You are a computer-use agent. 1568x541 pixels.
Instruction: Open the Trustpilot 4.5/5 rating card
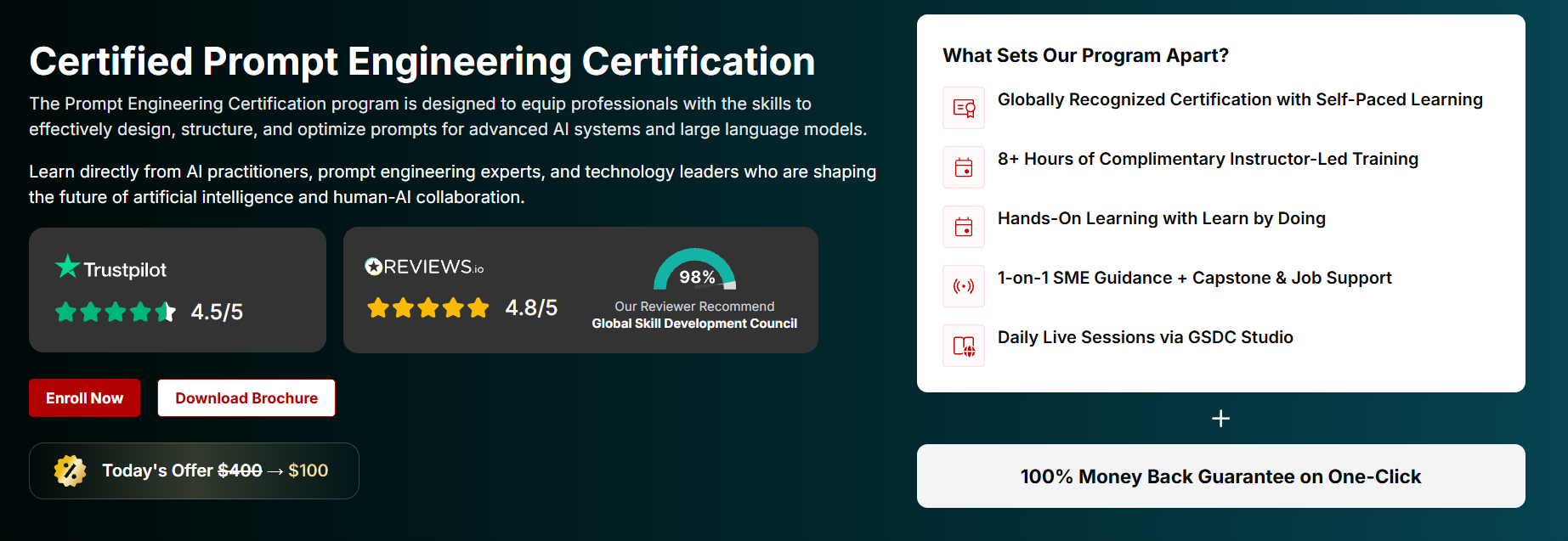tap(178, 290)
